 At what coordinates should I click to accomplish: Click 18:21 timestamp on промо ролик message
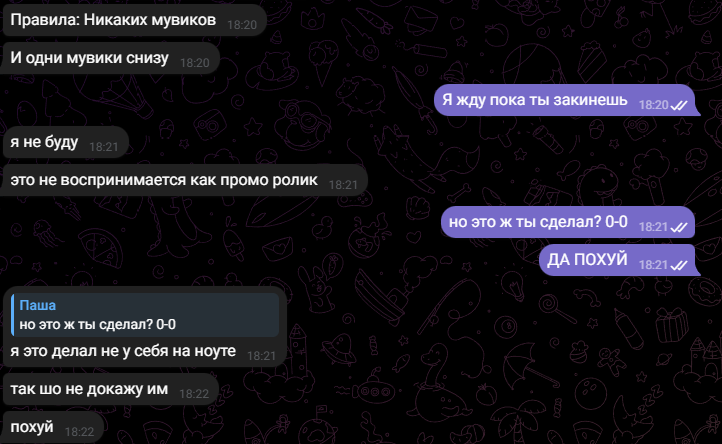[343, 185]
